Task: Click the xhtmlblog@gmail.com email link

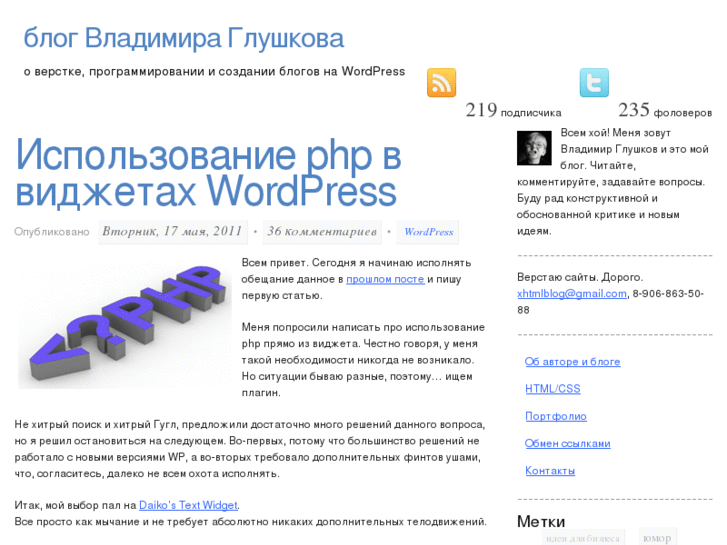Action: (x=572, y=294)
